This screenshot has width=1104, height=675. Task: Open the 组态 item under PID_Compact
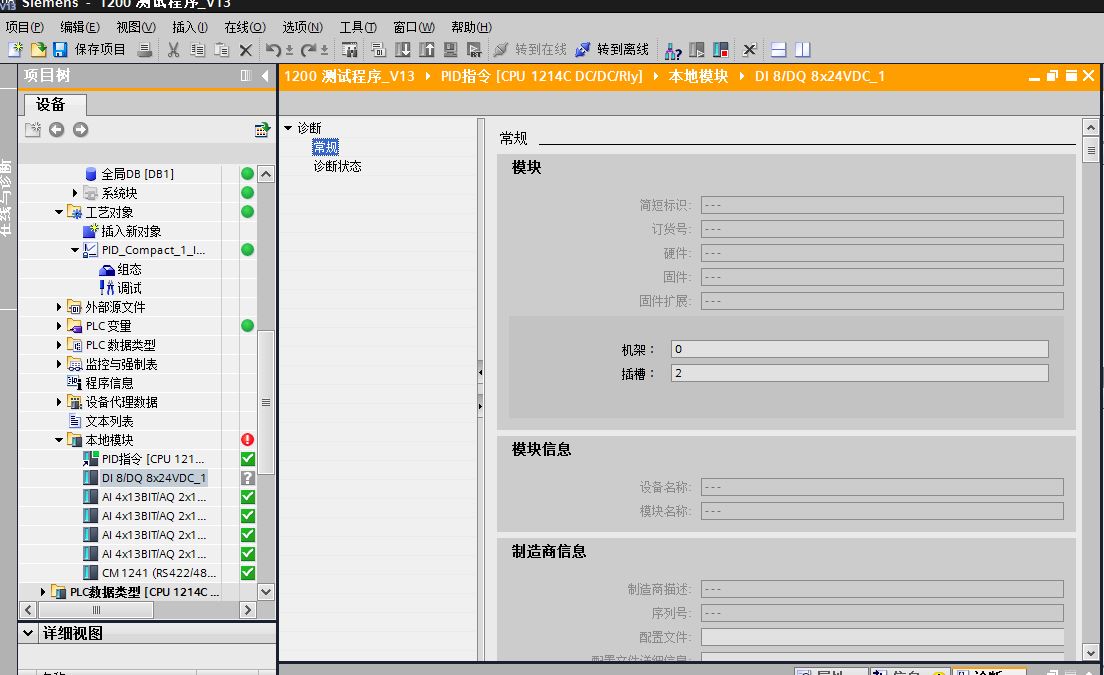pos(129,269)
